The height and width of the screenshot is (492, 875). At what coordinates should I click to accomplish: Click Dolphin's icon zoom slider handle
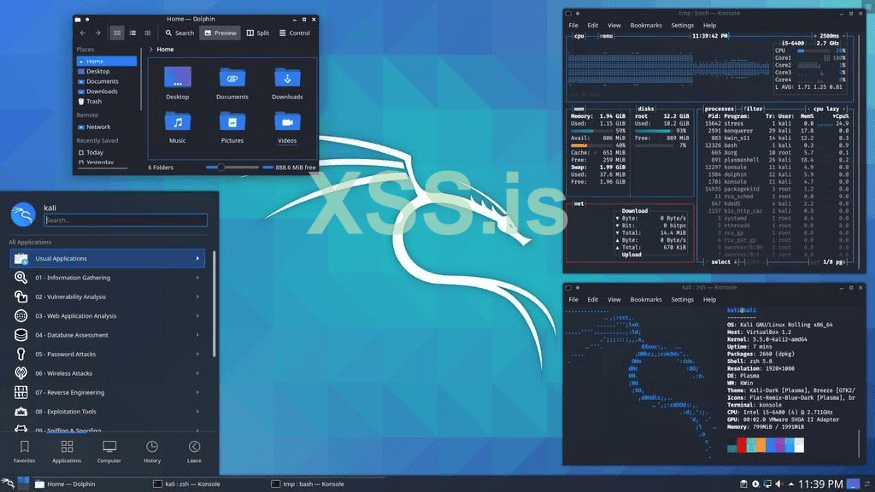coord(221,167)
